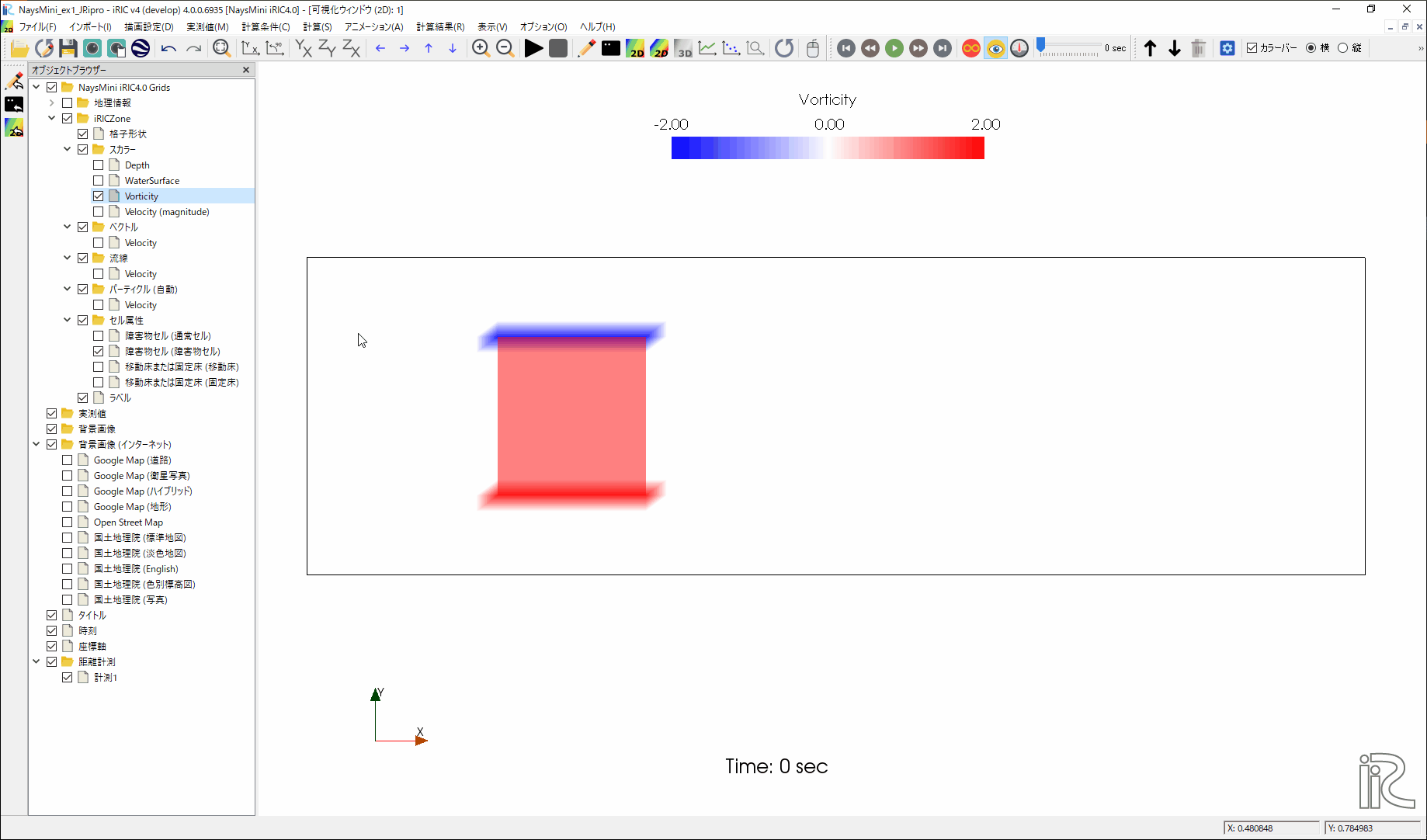Toggle the カラーバー checkbox in toolbar
The width and height of the screenshot is (1427, 840).
[x=1252, y=48]
